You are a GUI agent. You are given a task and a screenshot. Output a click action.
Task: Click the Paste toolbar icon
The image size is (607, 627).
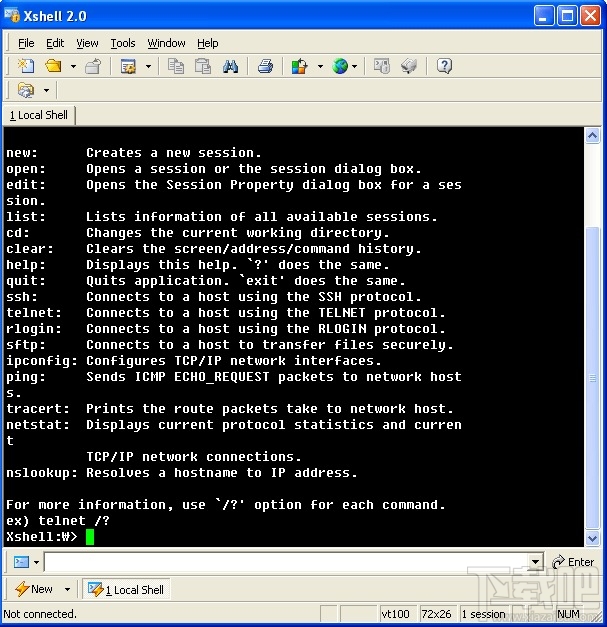click(x=203, y=66)
